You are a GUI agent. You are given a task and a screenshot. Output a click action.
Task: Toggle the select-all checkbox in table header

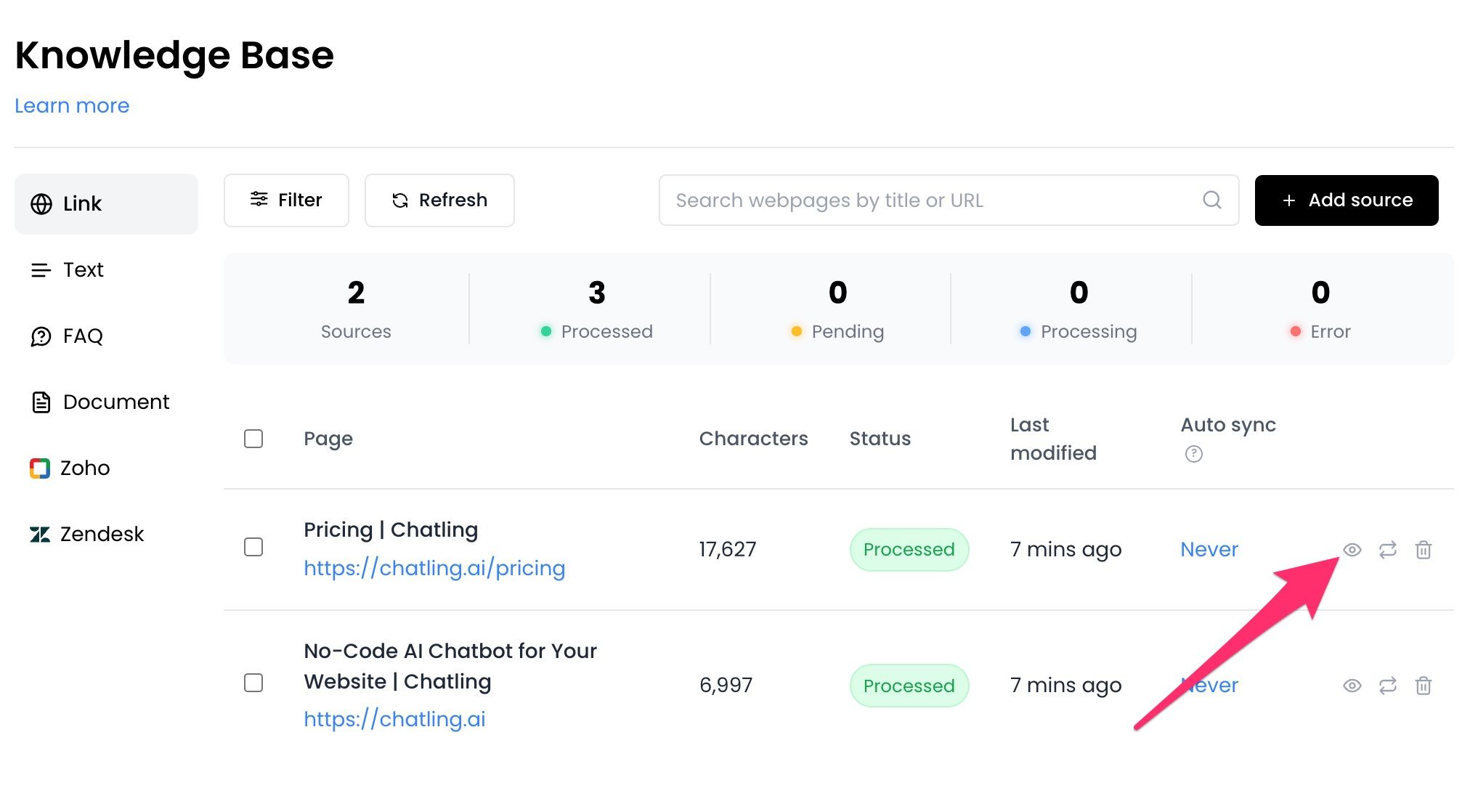point(253,439)
